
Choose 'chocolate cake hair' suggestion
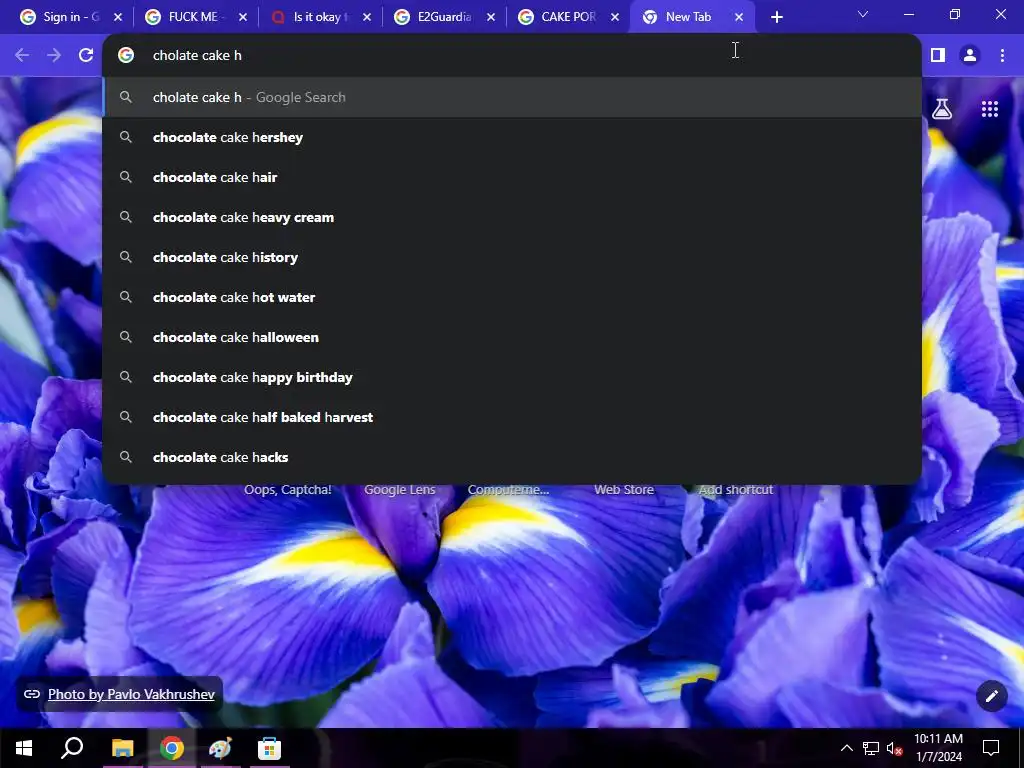coord(512,177)
